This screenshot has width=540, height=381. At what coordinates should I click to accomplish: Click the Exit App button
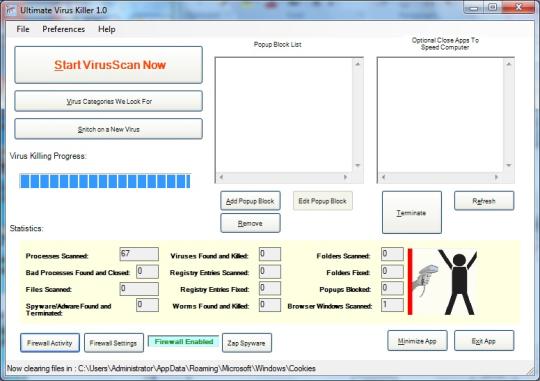pos(484,341)
